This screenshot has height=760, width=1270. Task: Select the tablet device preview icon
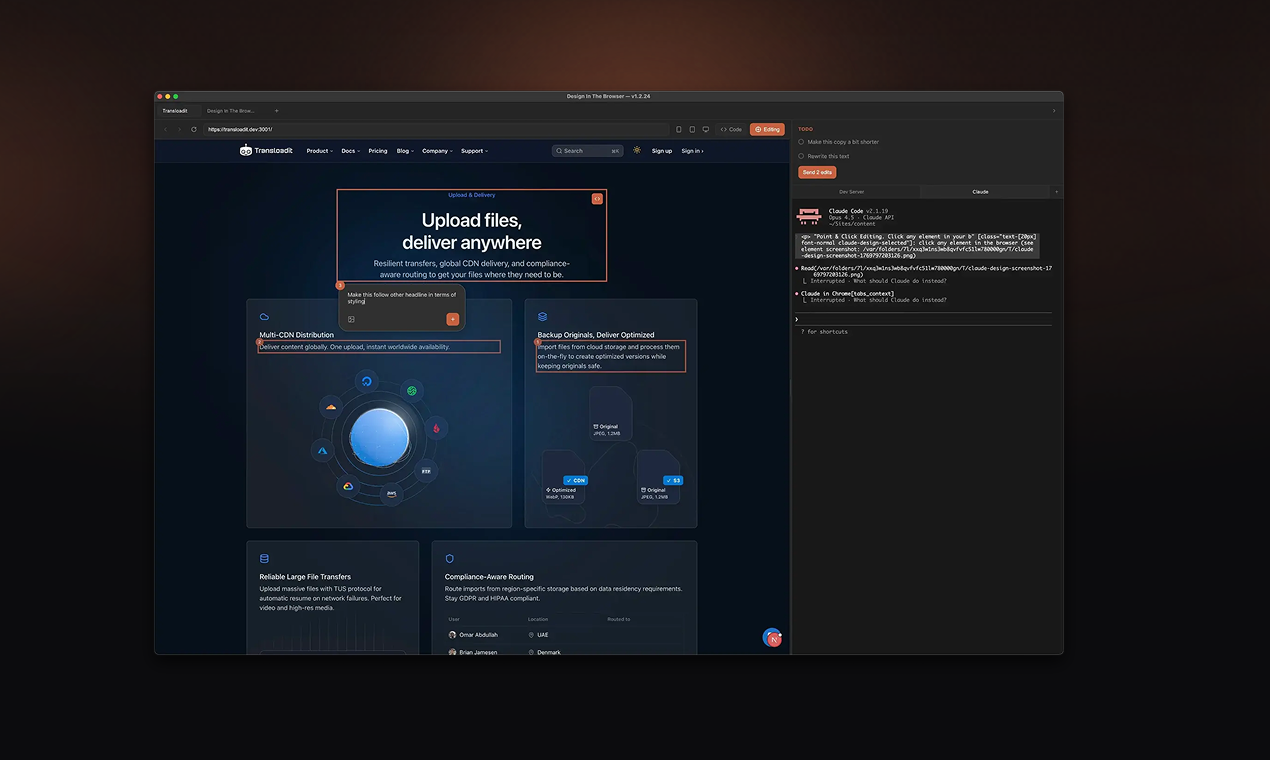tap(691, 129)
